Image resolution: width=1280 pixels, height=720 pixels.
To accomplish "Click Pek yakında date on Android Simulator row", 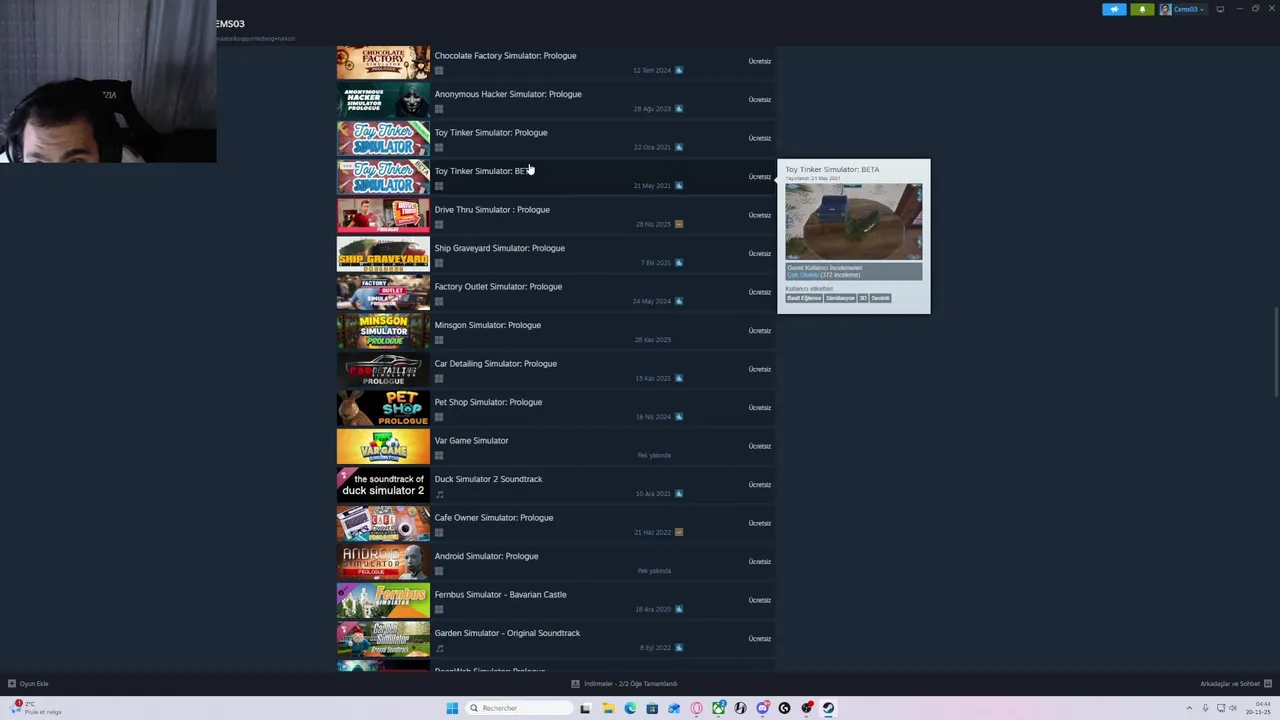I will (654, 571).
